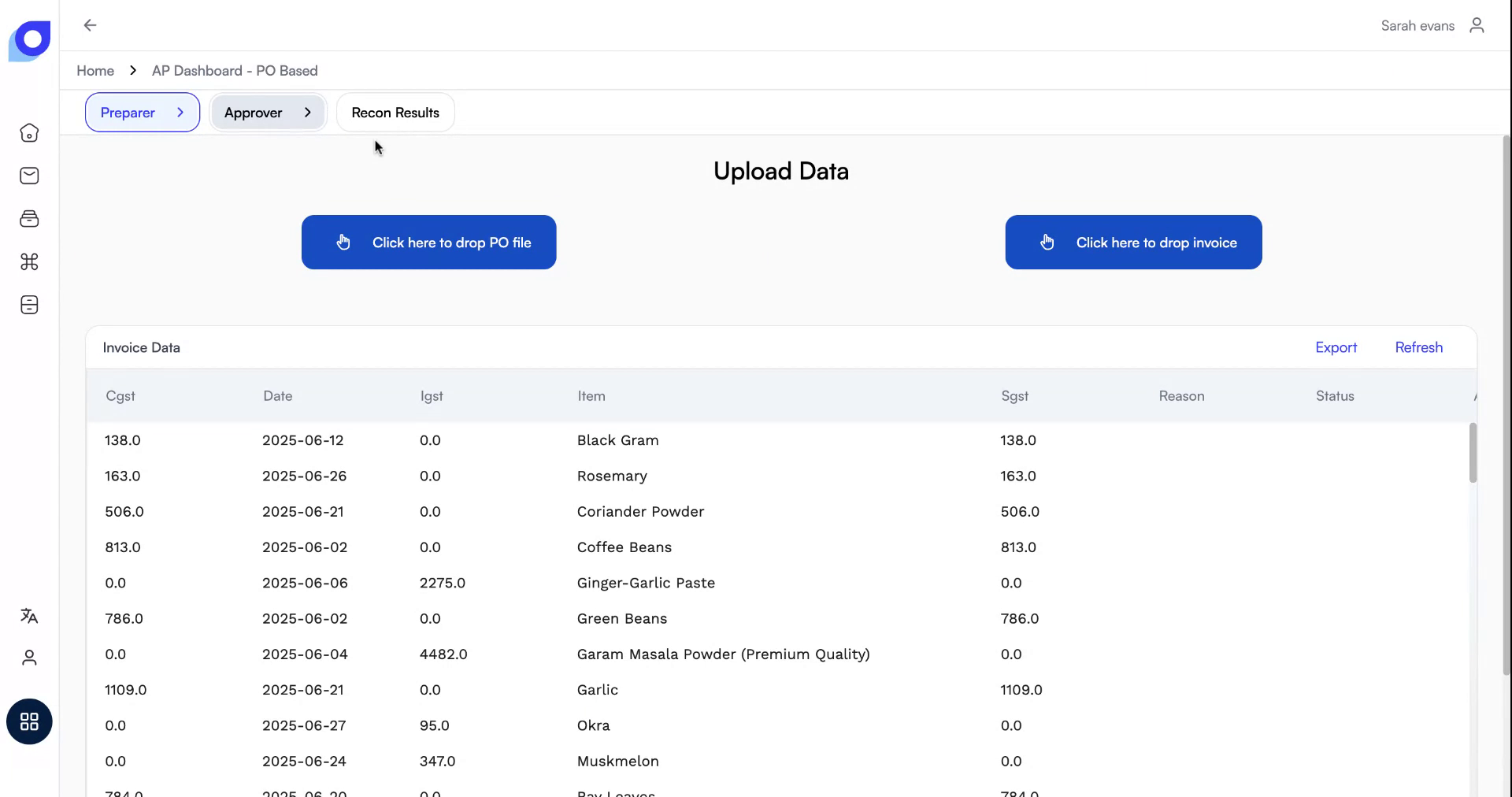The width and height of the screenshot is (1512, 797).
Task: Select the language translation icon
Action: pos(29,617)
